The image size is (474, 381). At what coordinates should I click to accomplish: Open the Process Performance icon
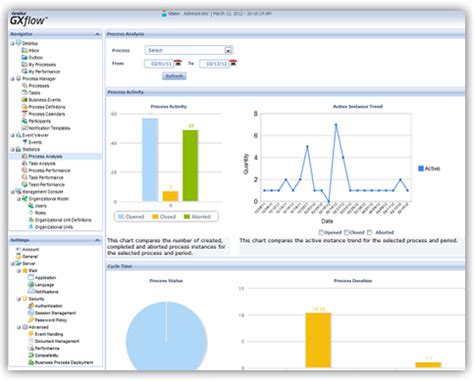pyautogui.click(x=24, y=170)
